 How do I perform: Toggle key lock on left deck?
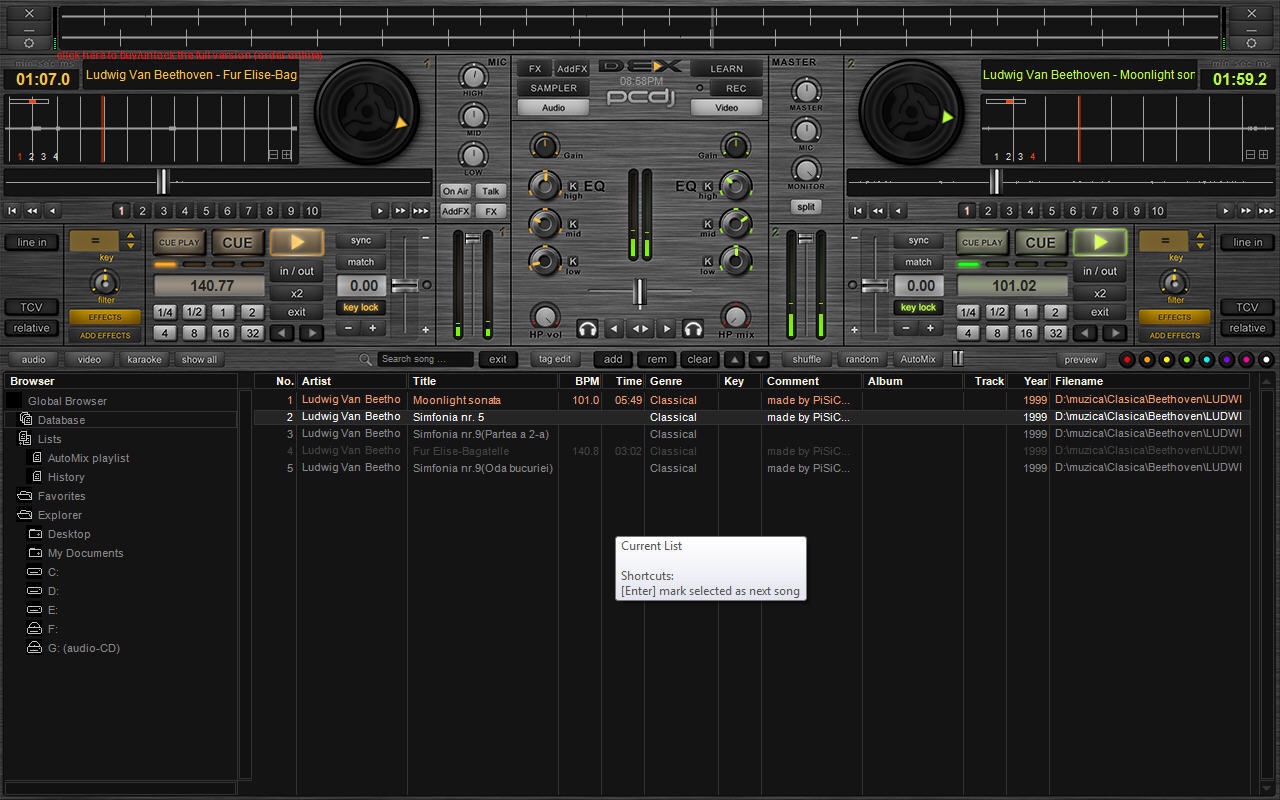click(x=361, y=307)
